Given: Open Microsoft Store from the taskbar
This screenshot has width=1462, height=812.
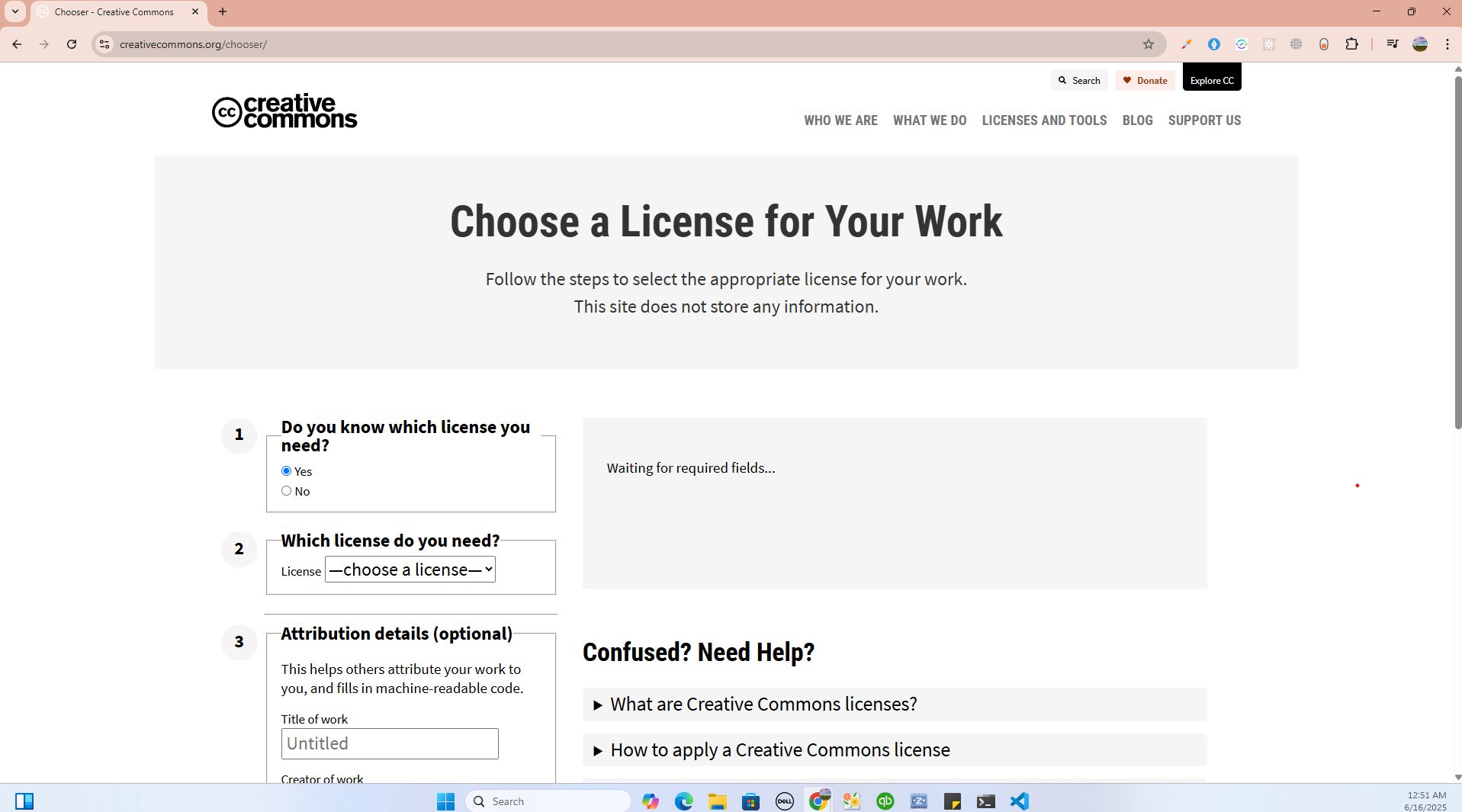Looking at the screenshot, I should tap(750, 801).
